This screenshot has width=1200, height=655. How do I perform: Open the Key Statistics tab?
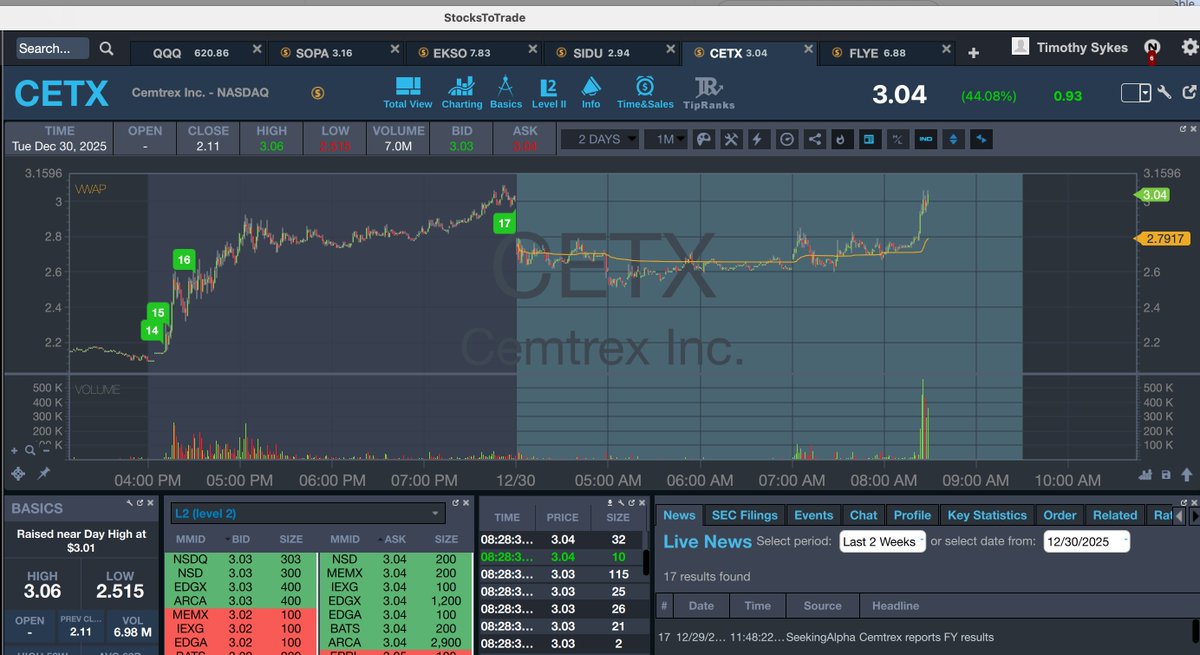[x=987, y=515]
